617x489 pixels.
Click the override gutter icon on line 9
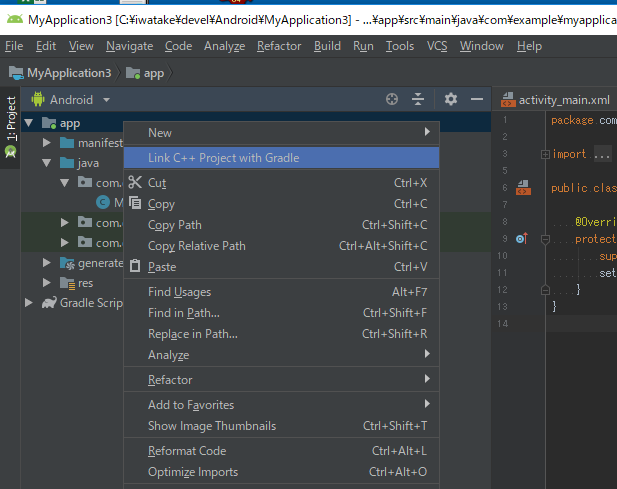click(522, 238)
